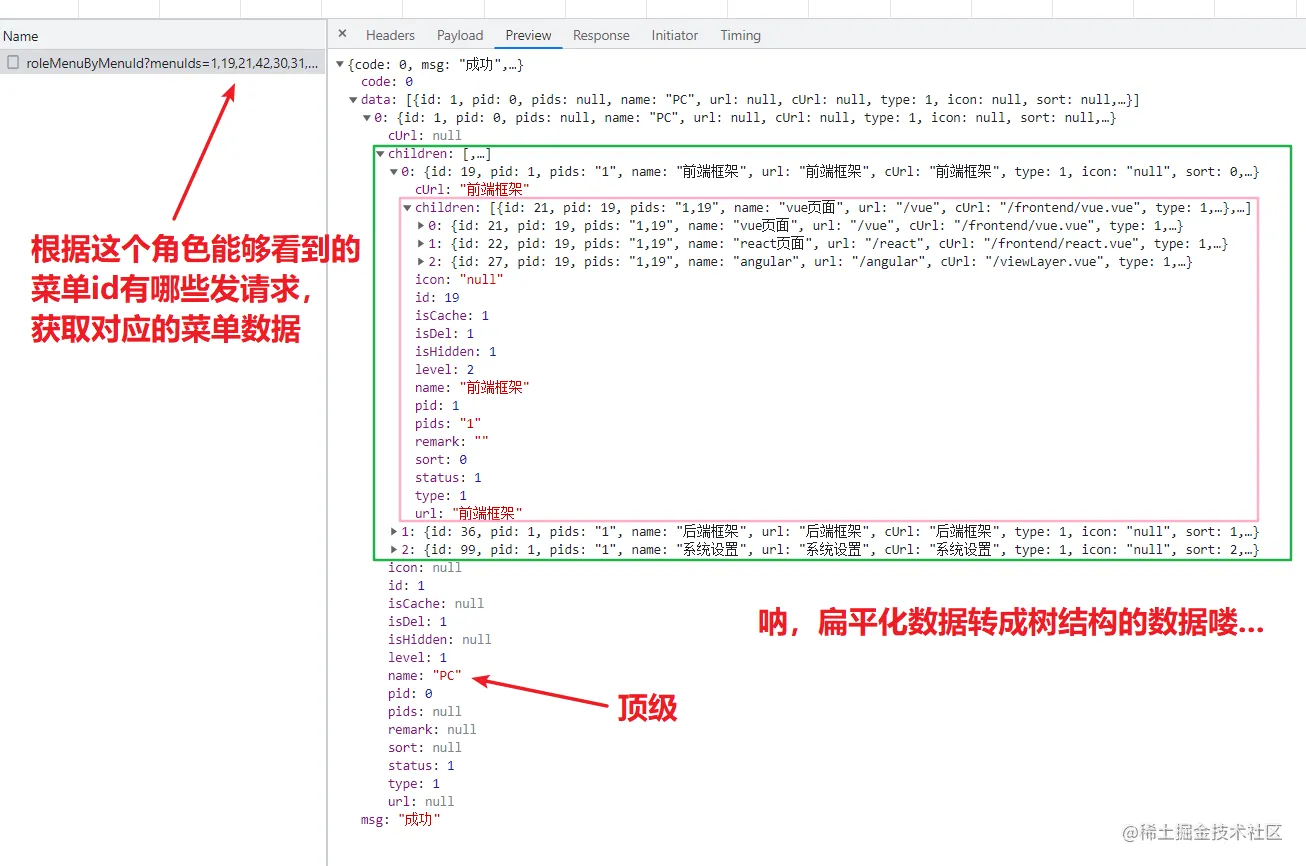Image resolution: width=1306 pixels, height=866 pixels.
Task: Click the sort: 0 property
Action: 441,460
